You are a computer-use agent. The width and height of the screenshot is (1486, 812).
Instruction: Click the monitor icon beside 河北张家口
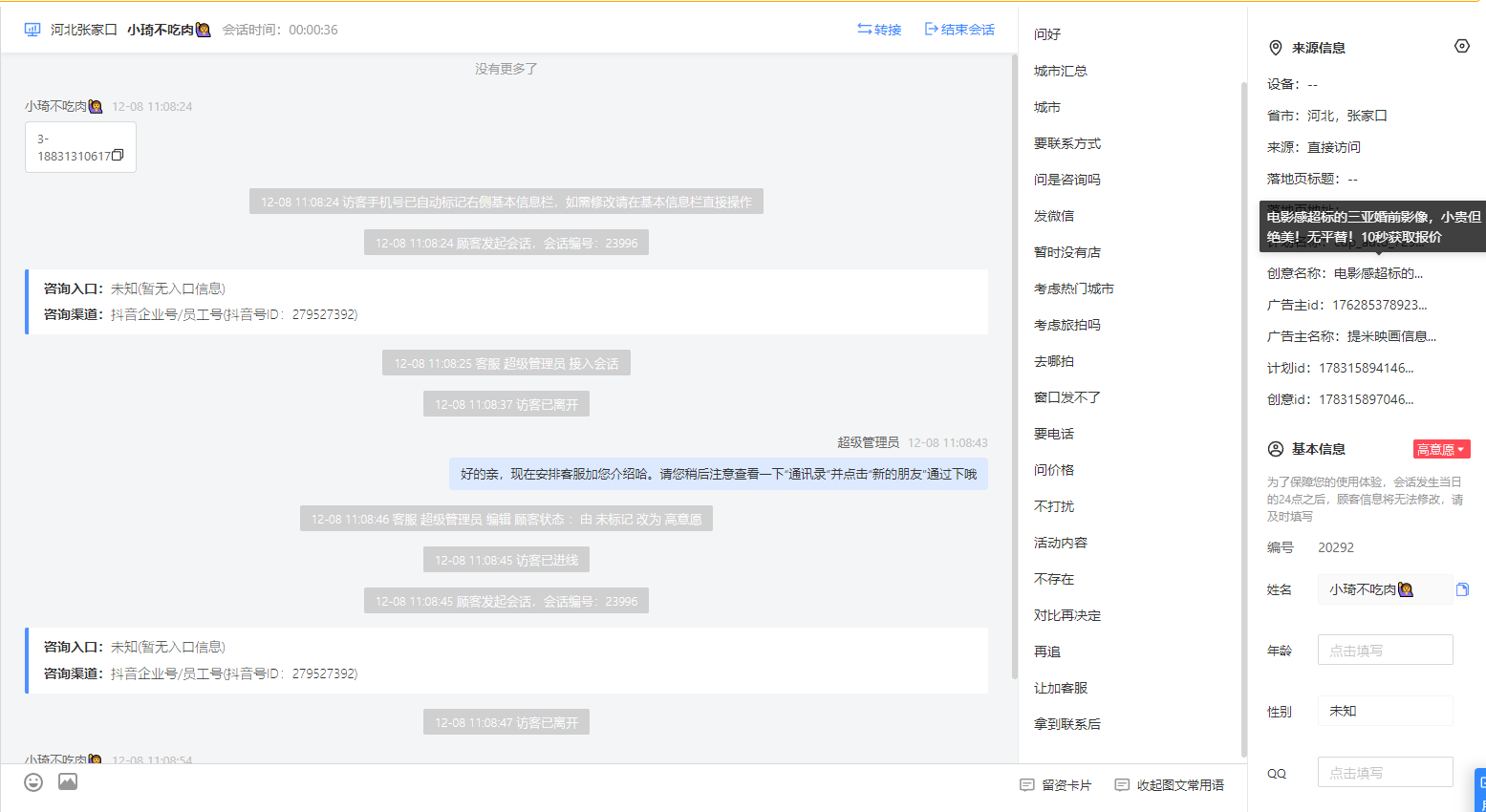tap(32, 30)
